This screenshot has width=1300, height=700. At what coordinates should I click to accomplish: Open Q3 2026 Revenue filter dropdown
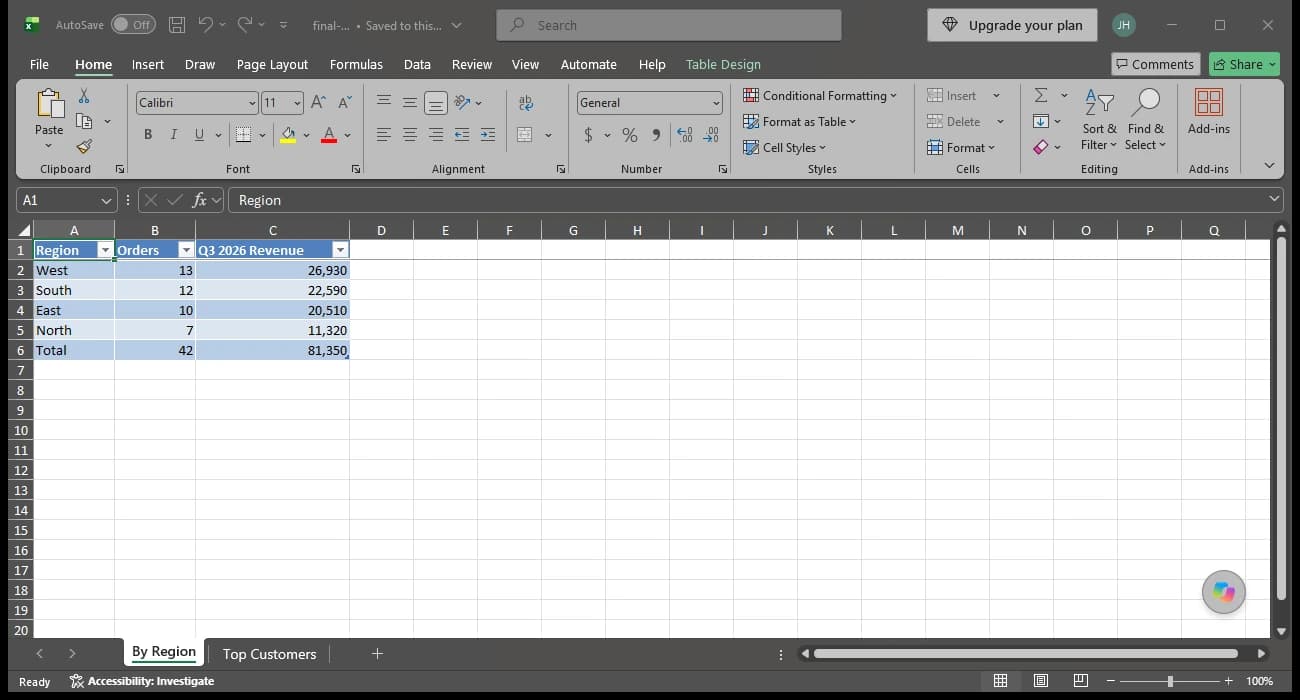coord(340,250)
